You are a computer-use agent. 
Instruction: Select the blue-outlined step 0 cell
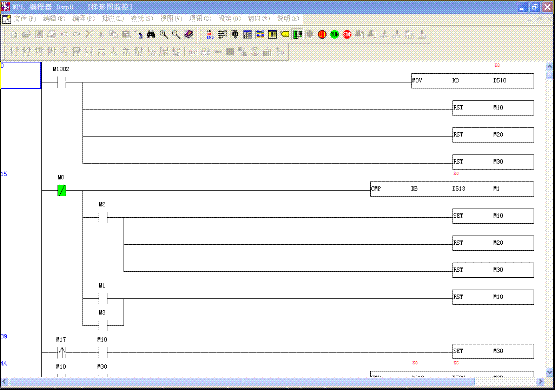coord(21,75)
